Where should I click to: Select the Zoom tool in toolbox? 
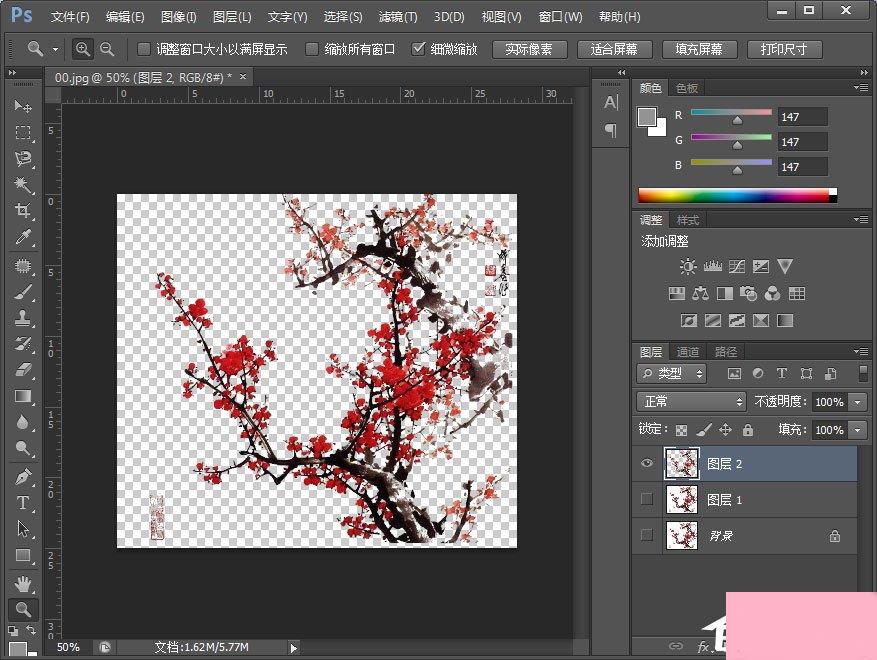(x=23, y=609)
